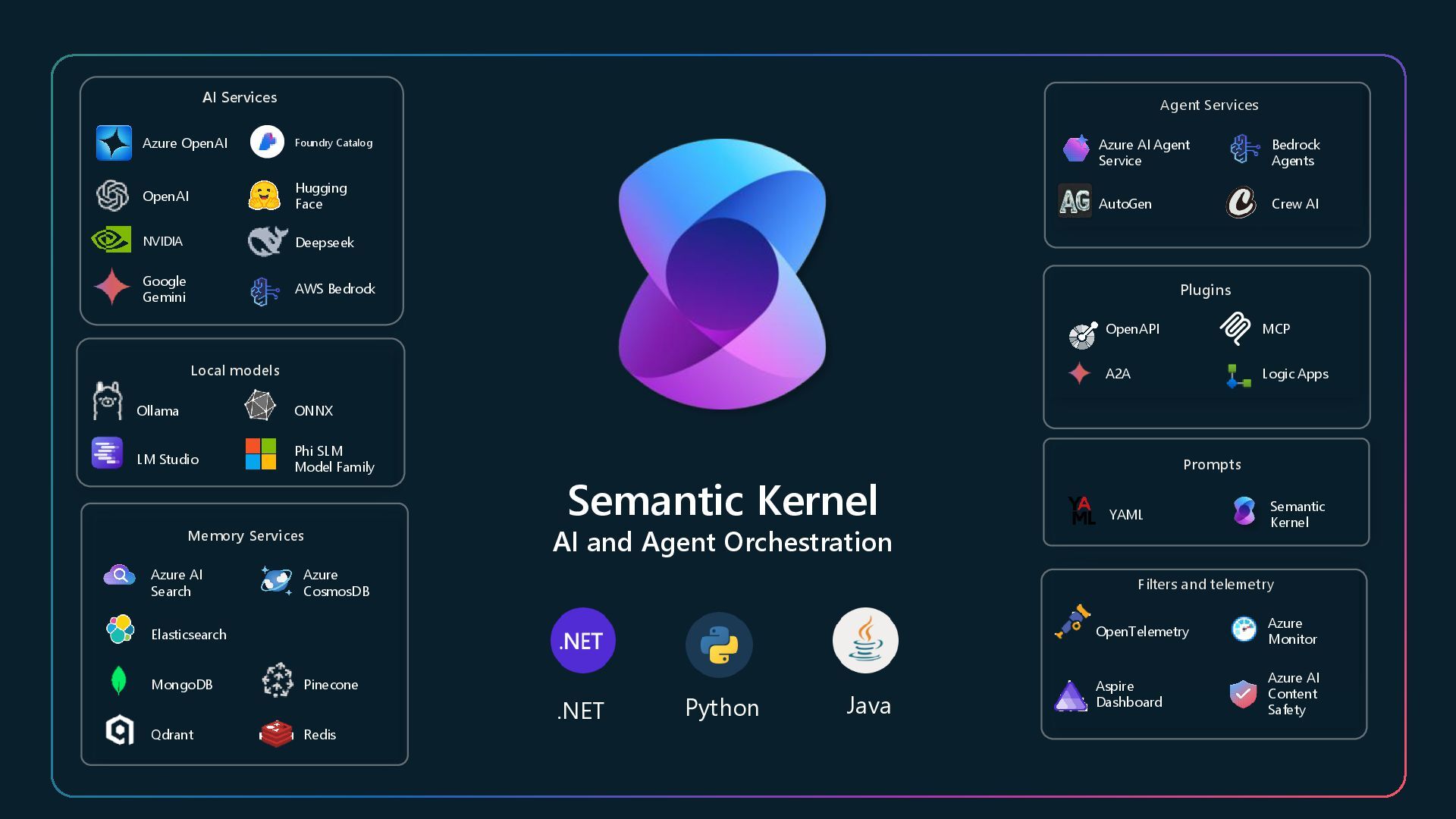
Task: Click the 'AutoGen' label text
Action: click(x=1125, y=203)
